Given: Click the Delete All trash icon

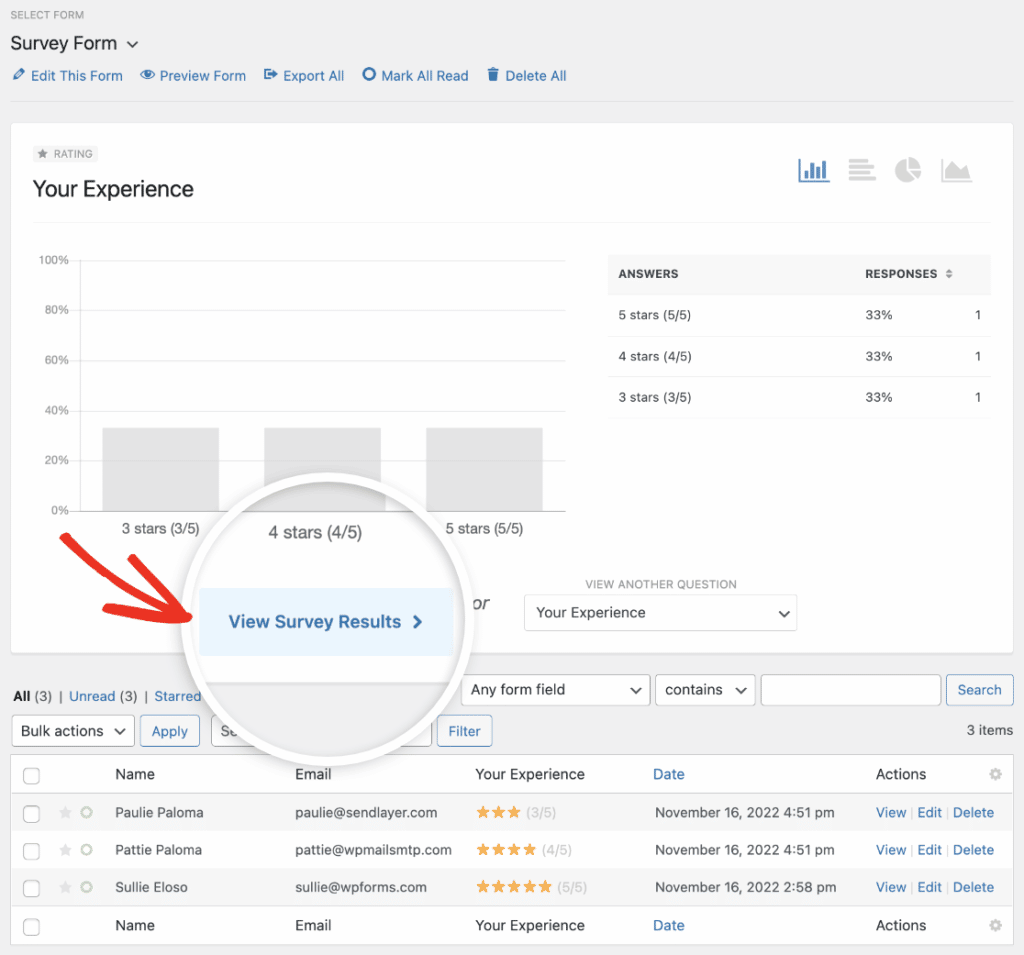Looking at the screenshot, I should (x=491, y=75).
